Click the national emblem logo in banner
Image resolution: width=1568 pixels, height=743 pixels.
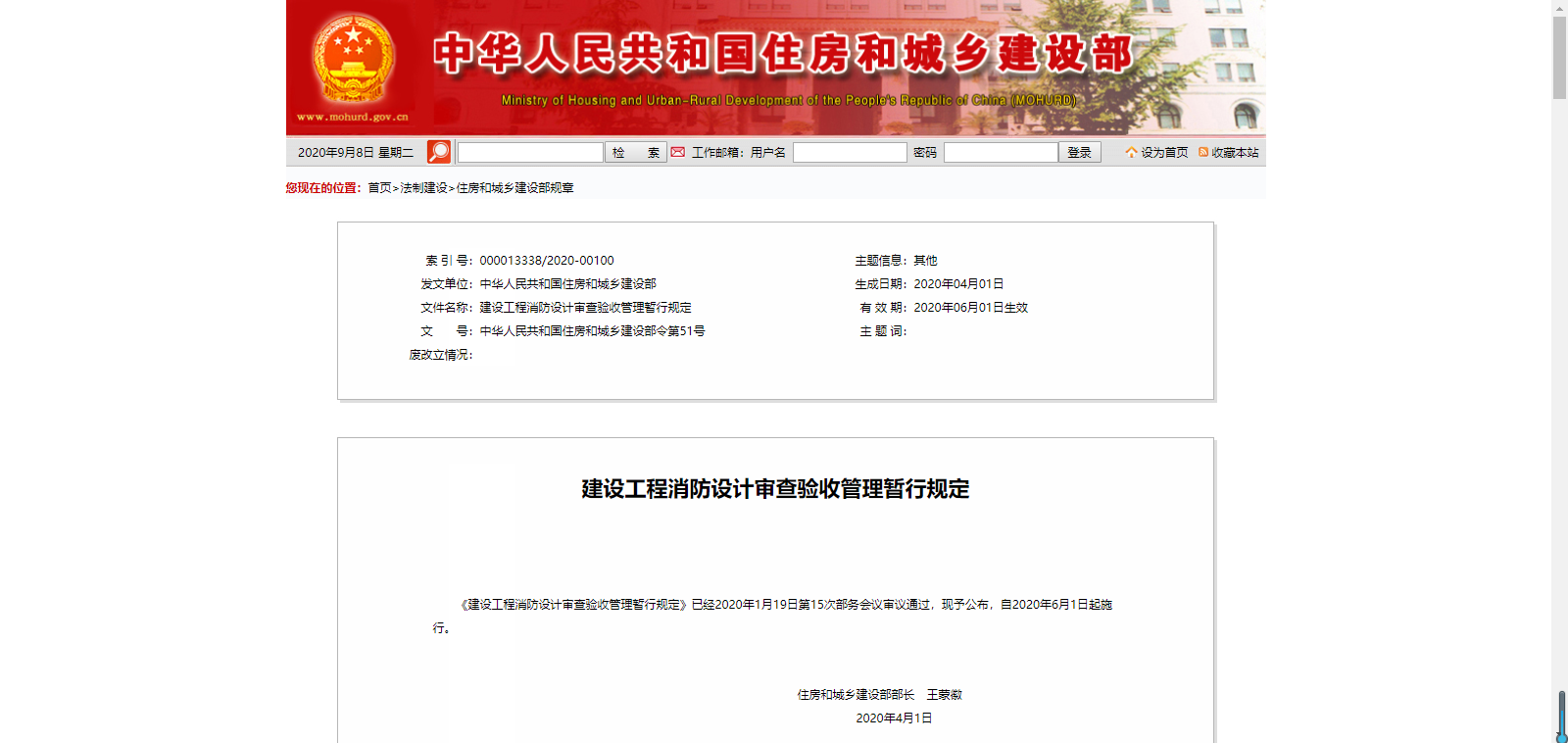point(353,59)
